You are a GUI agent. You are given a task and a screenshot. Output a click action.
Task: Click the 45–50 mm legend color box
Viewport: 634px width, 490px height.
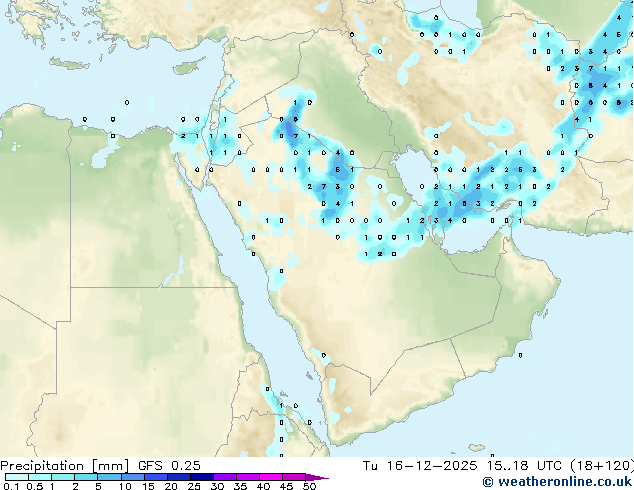(294, 477)
